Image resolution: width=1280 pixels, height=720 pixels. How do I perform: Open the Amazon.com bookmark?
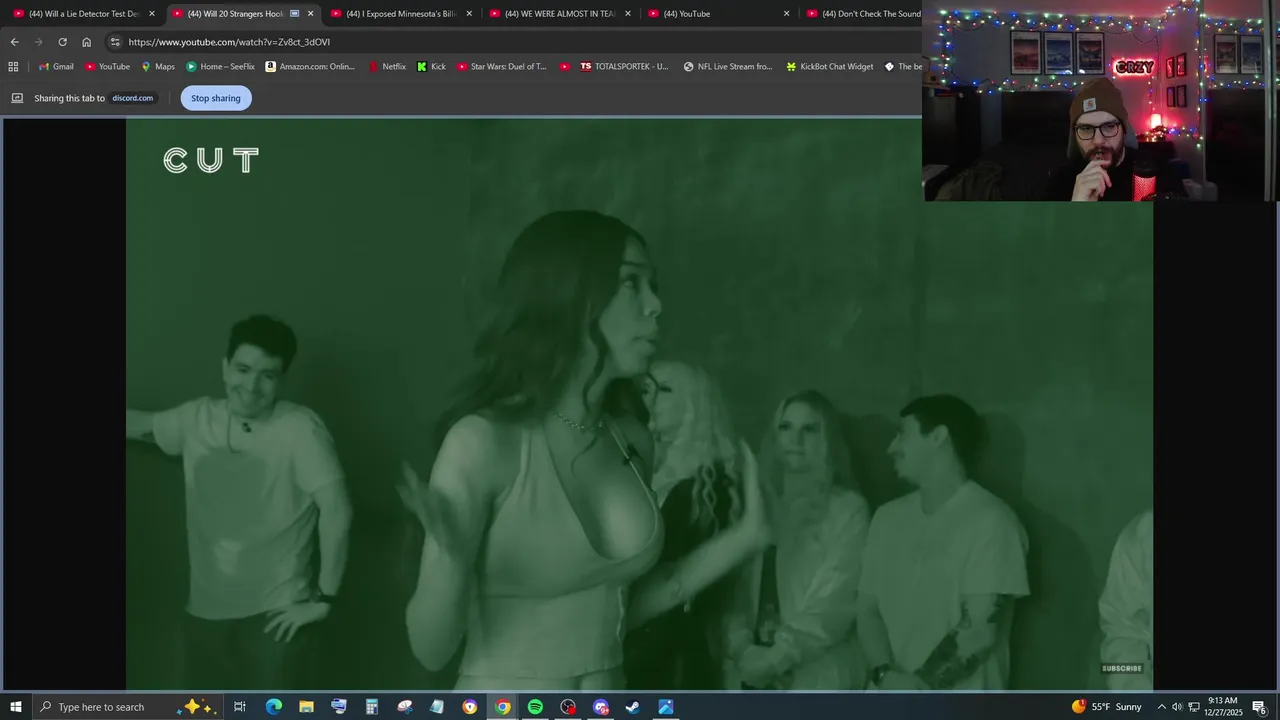click(310, 67)
